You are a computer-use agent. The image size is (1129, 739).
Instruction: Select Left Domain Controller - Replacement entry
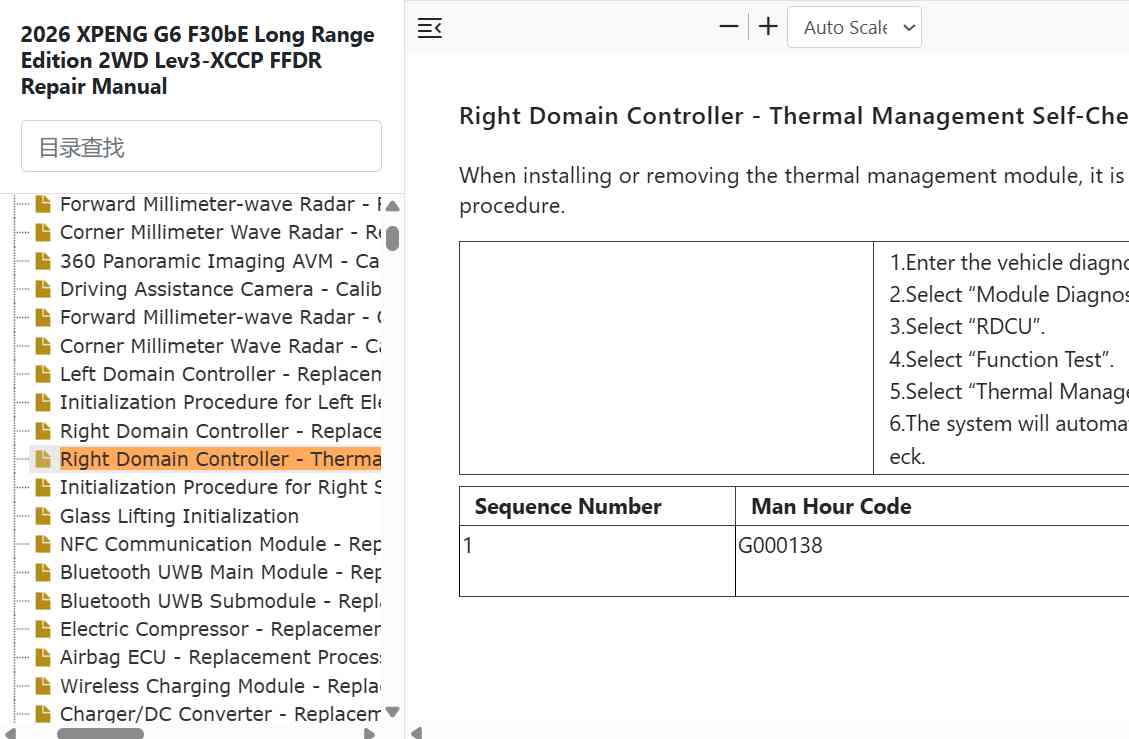[220, 375]
